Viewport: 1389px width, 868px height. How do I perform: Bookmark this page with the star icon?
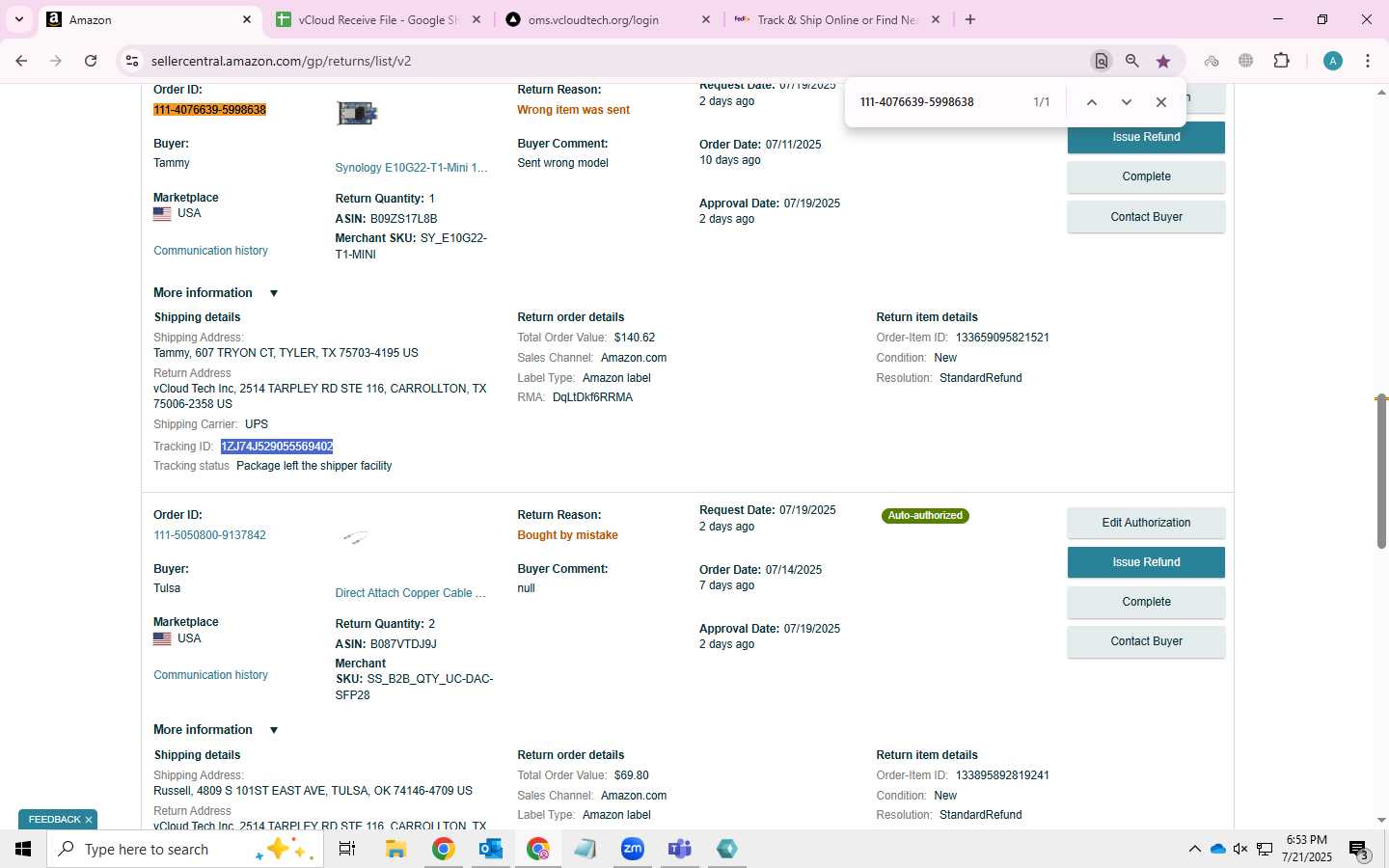[x=1163, y=61]
